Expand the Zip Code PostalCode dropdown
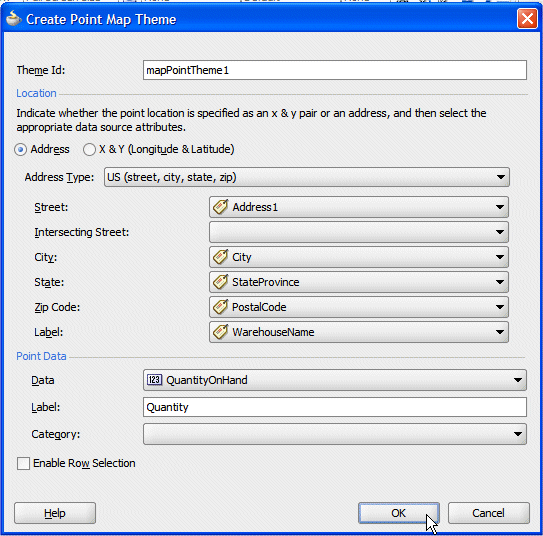543x536 pixels. point(359,307)
